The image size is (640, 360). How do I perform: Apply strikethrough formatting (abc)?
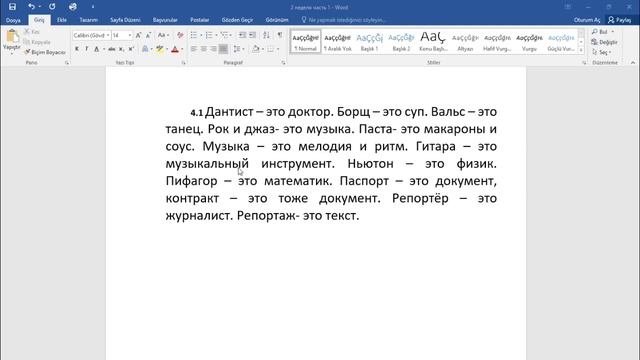click(x=111, y=49)
